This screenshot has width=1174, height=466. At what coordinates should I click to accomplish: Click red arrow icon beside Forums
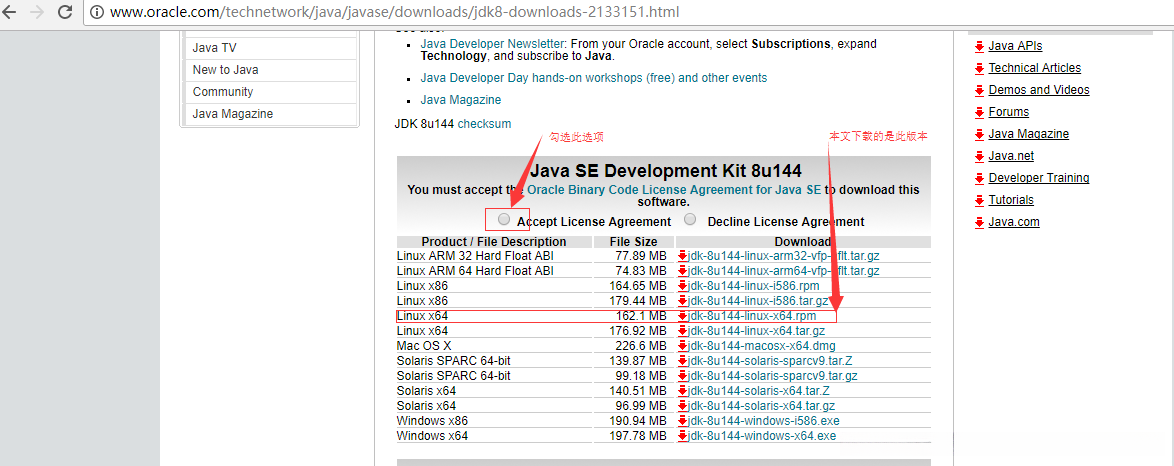pyautogui.click(x=979, y=113)
